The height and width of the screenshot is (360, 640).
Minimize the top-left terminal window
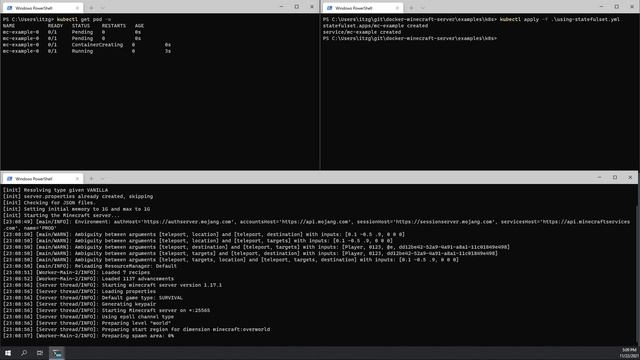[281, 7]
